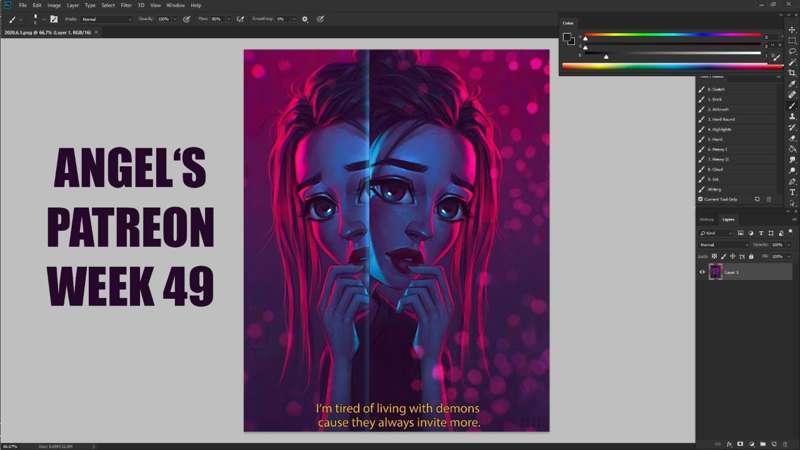
Task: Select the Lasso tool
Action: coord(792,52)
